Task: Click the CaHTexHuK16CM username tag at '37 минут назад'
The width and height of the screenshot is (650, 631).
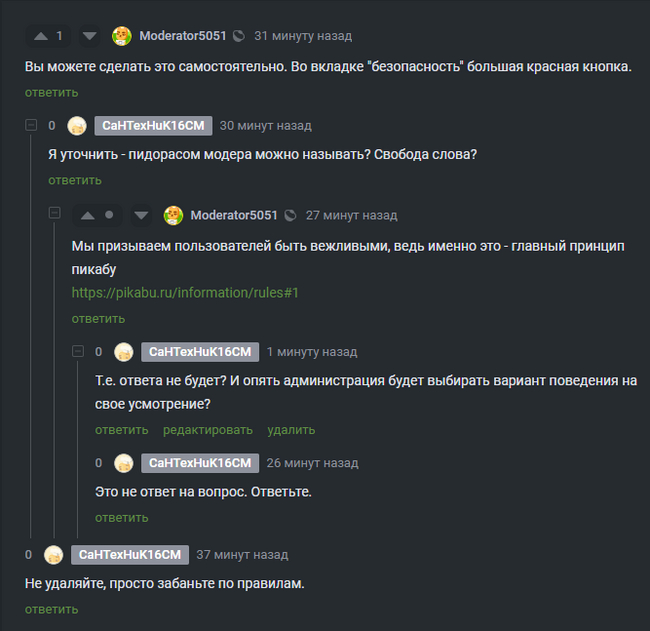Action: click(130, 555)
